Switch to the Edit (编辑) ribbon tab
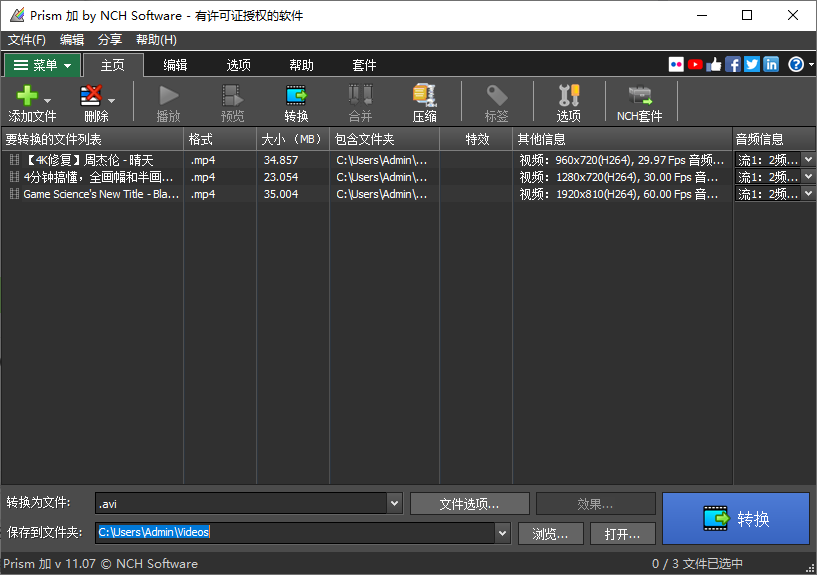Screen dimensions: 817x575 tap(175, 65)
